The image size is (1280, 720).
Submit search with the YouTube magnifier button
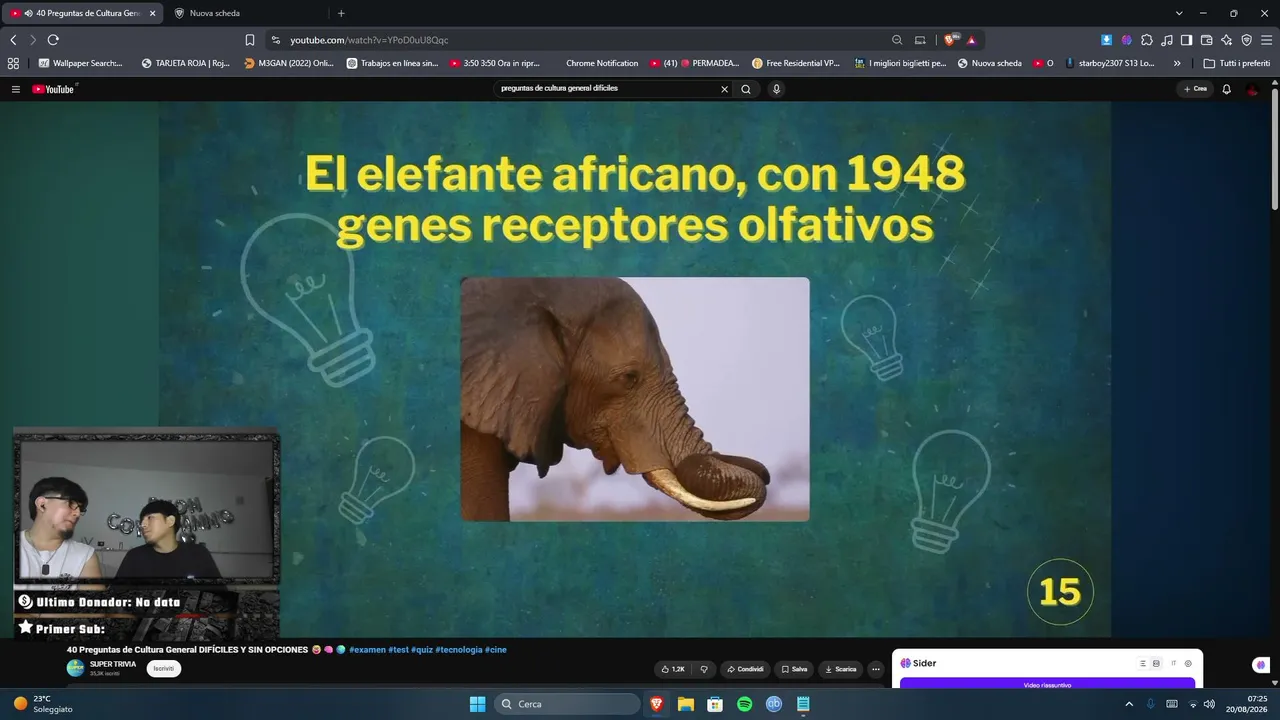pyautogui.click(x=746, y=89)
